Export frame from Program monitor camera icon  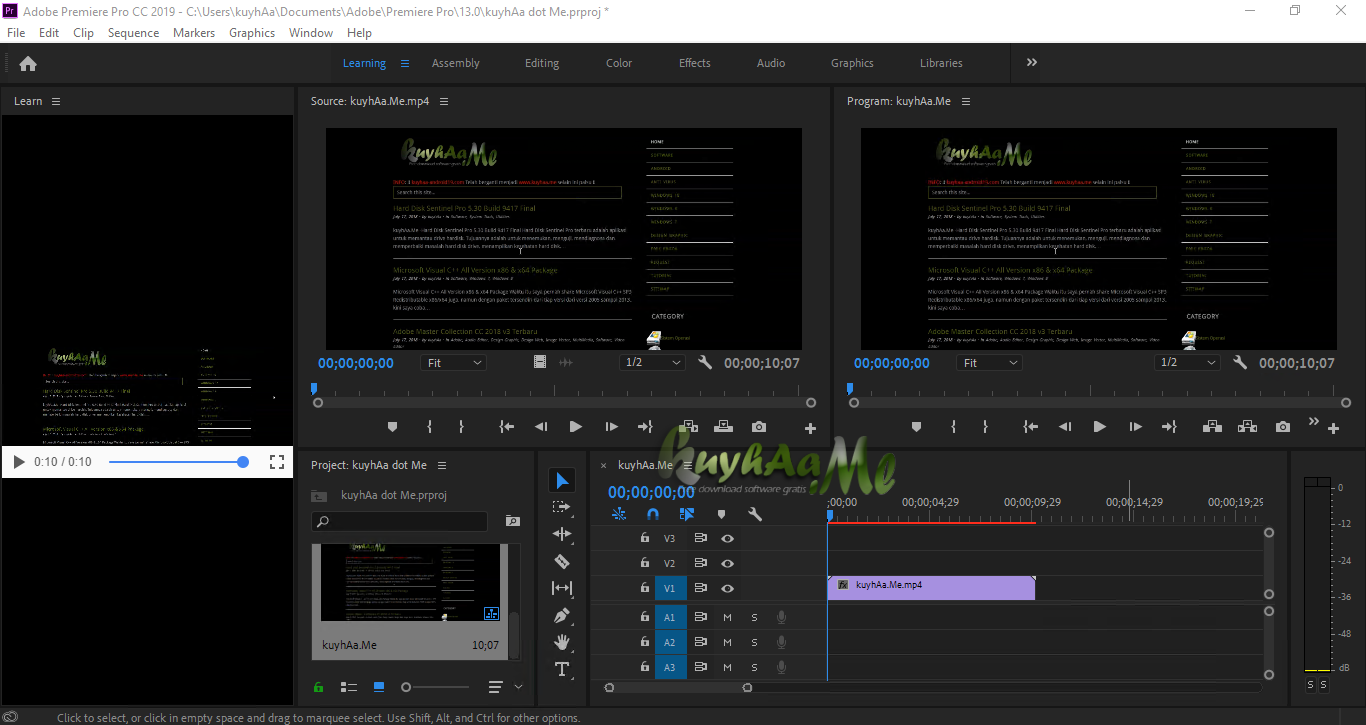point(1283,427)
